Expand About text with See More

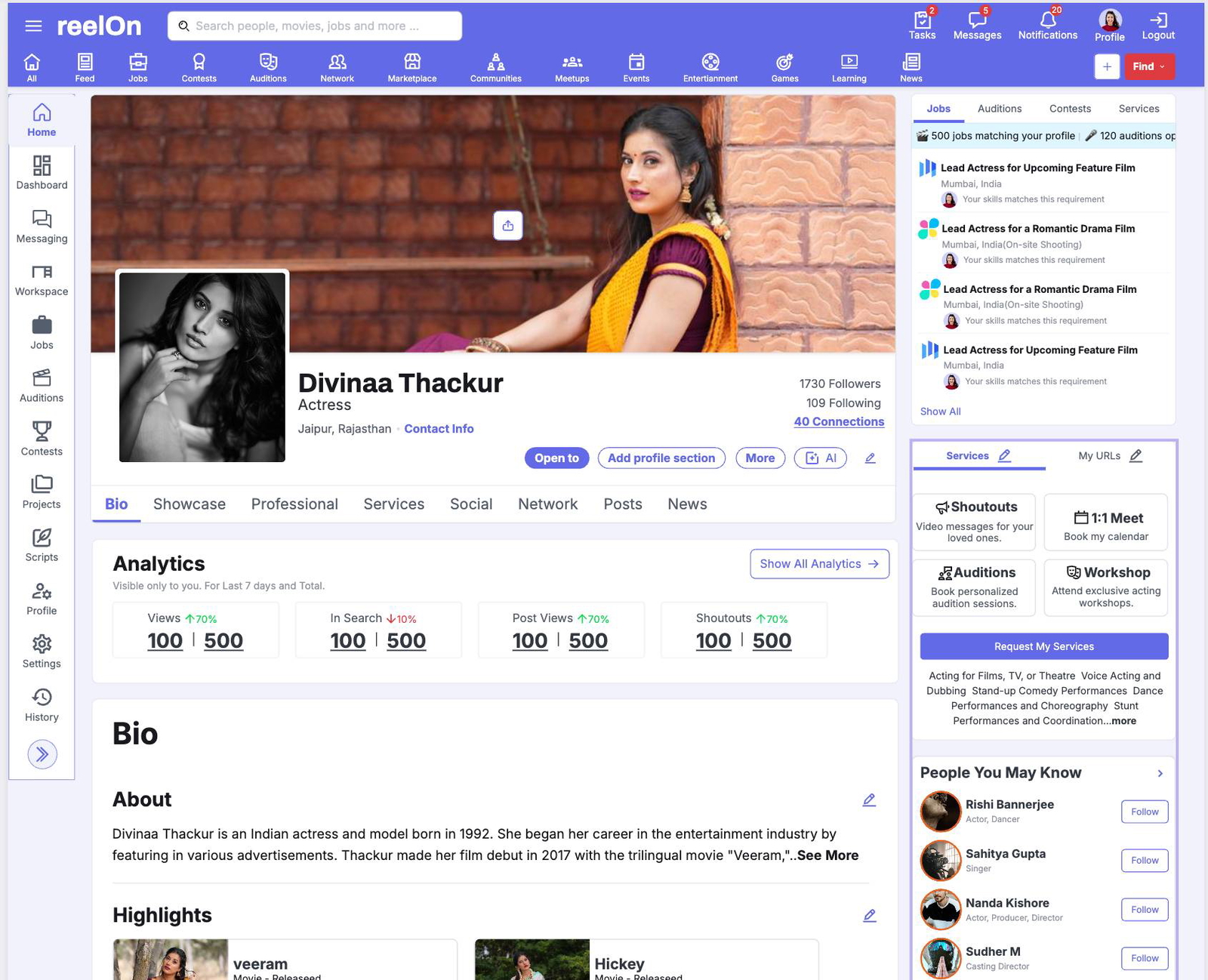[x=827, y=855]
